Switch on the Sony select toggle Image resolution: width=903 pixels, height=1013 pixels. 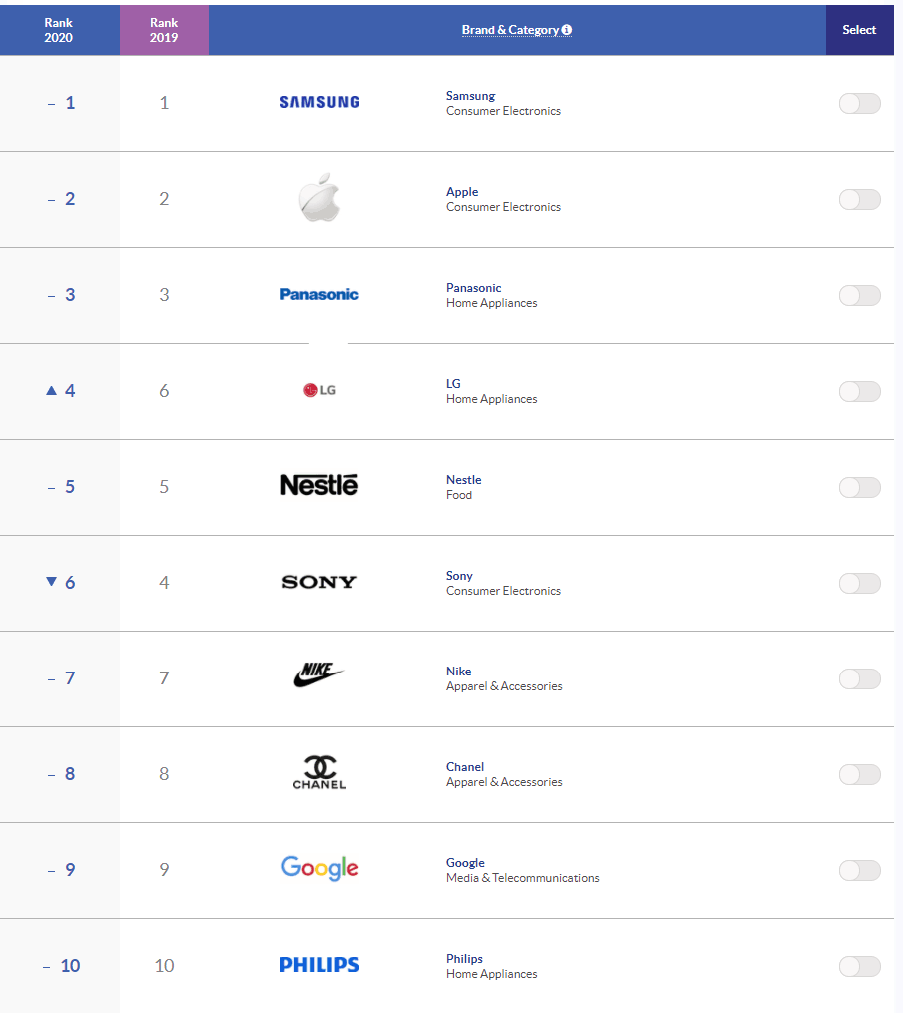click(x=859, y=583)
